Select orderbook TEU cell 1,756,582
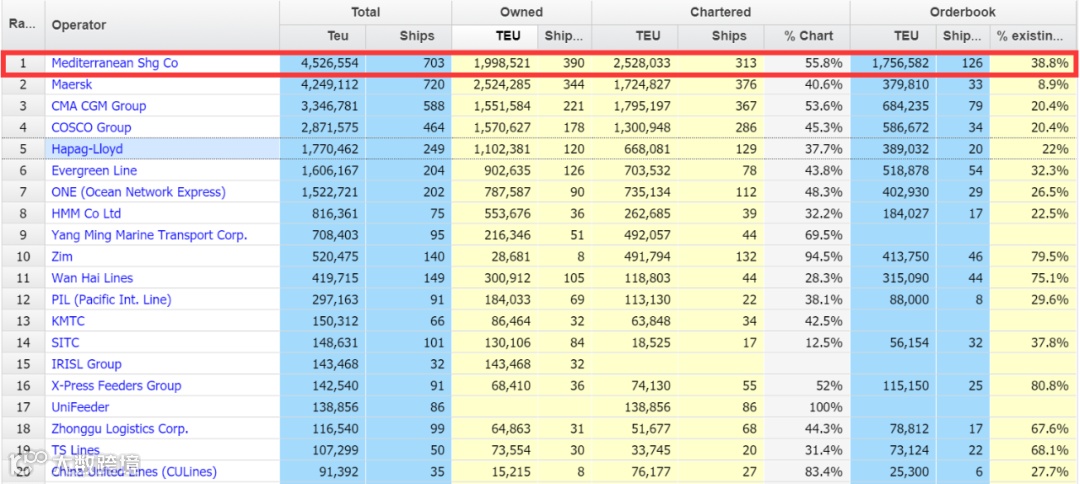 click(893, 63)
